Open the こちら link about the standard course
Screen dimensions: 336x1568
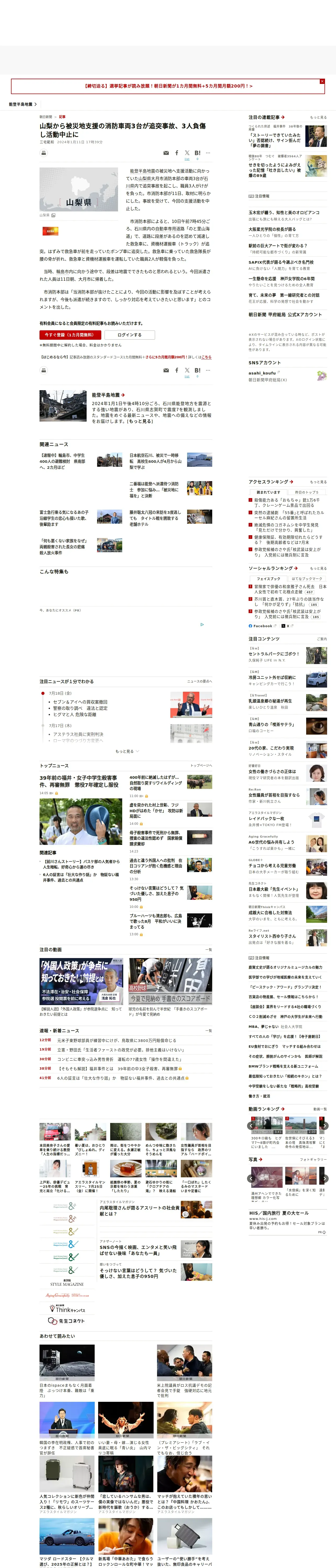click(206, 357)
